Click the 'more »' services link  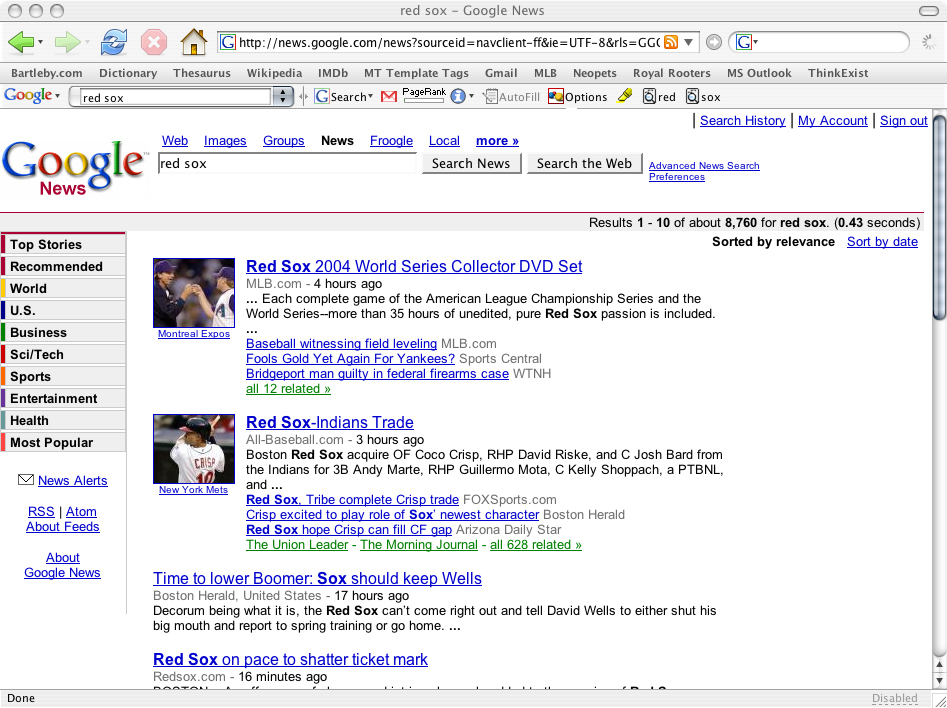point(497,141)
